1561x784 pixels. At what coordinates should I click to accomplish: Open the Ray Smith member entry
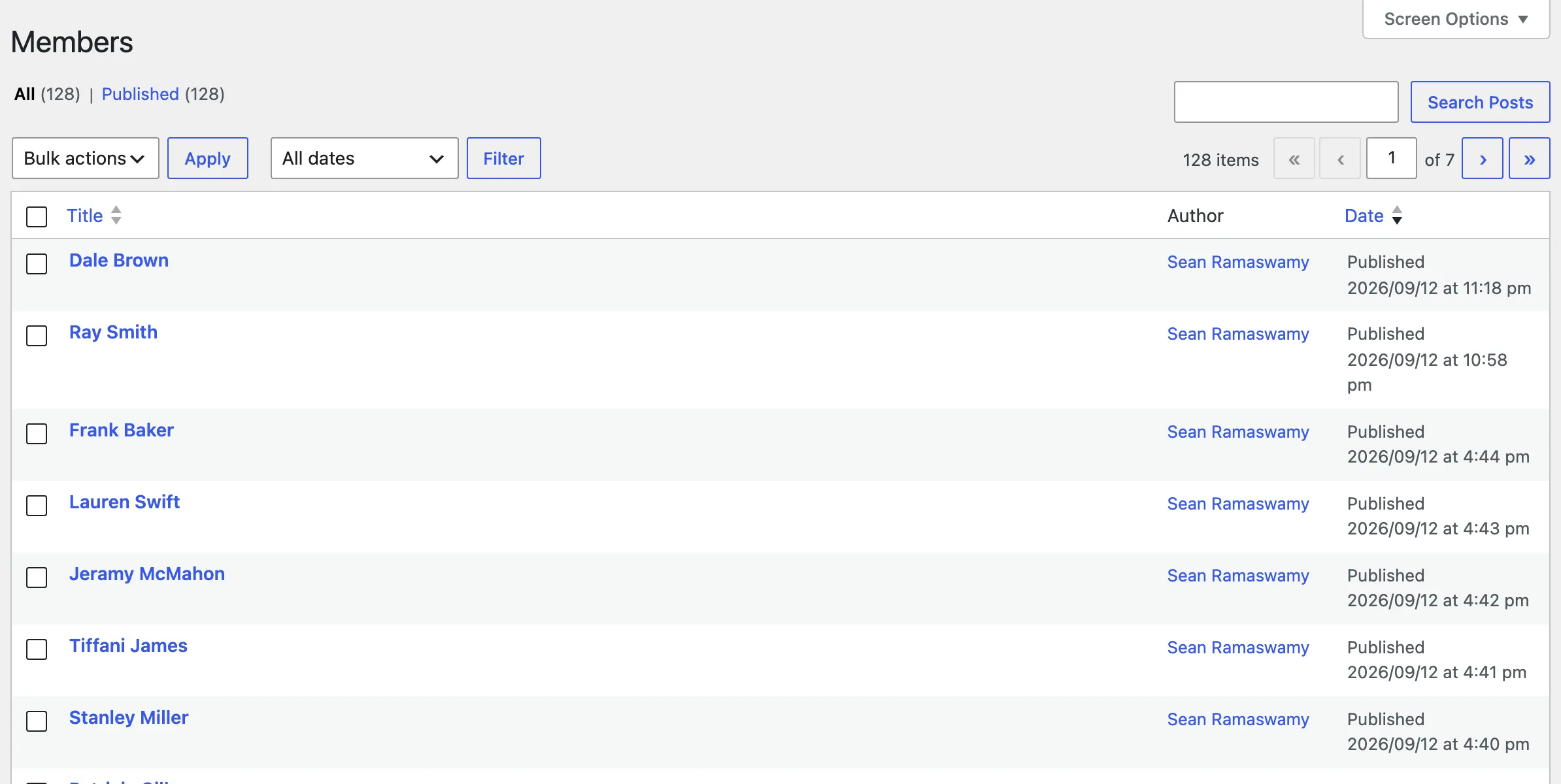pos(113,332)
